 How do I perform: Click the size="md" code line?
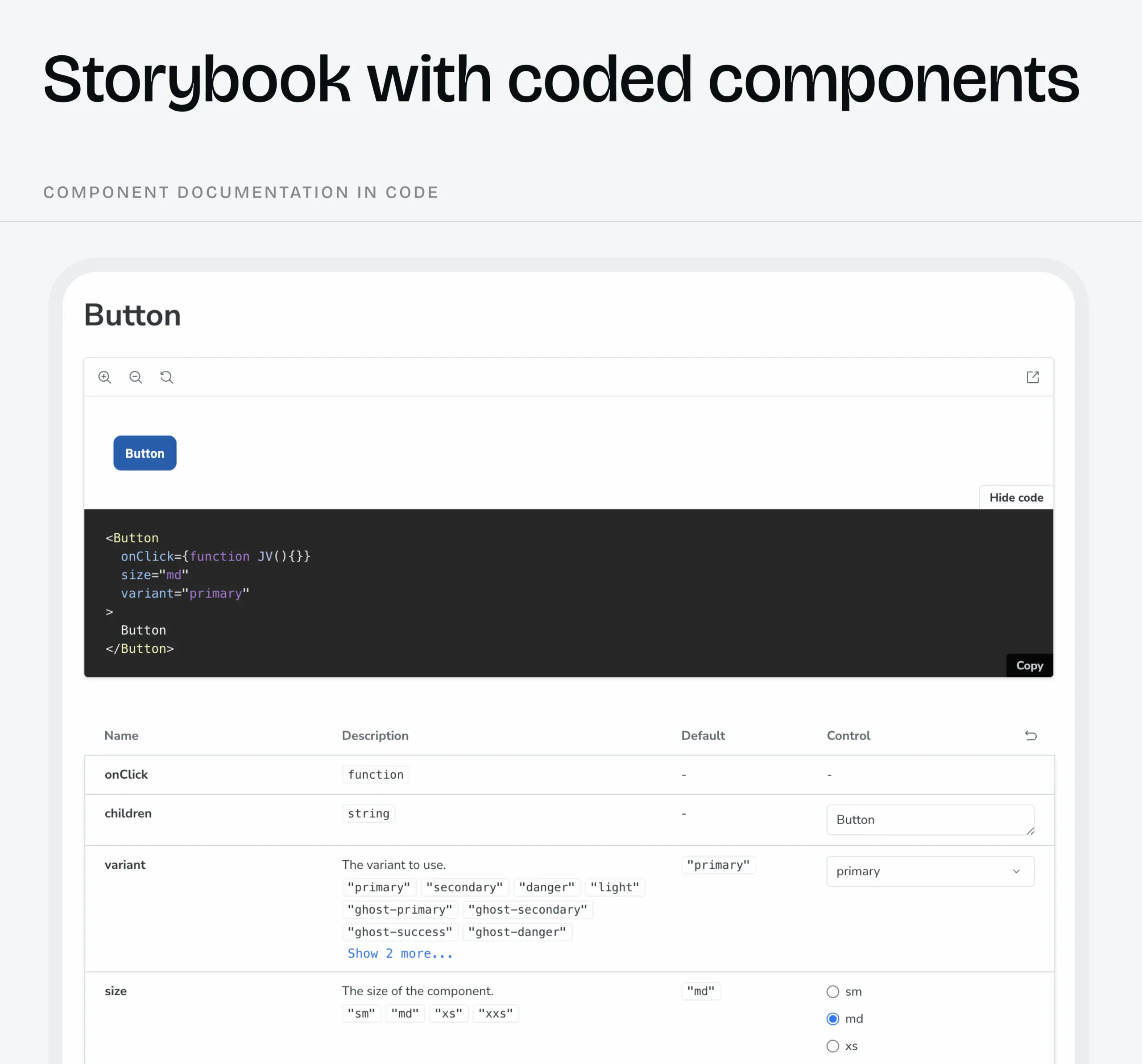[x=154, y=575]
